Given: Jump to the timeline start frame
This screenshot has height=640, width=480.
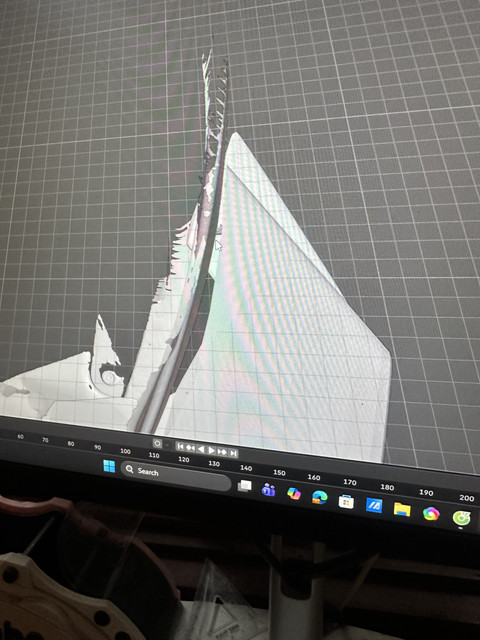Looking at the screenshot, I should [x=181, y=447].
